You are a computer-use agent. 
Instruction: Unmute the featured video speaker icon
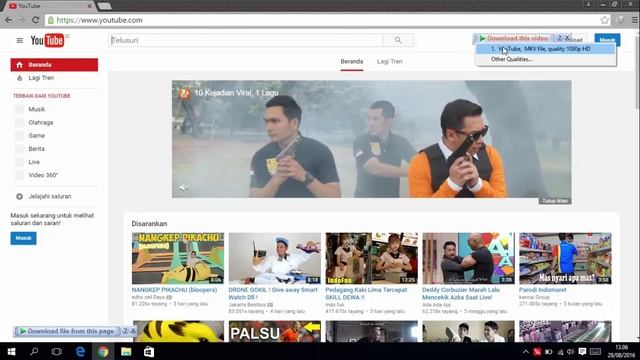(183, 188)
